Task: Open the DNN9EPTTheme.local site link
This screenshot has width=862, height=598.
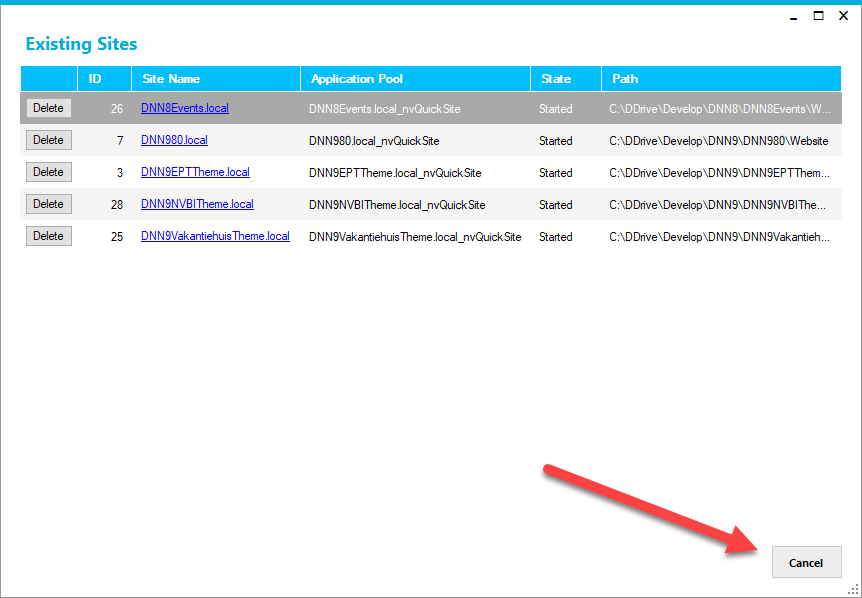Action: coord(195,172)
